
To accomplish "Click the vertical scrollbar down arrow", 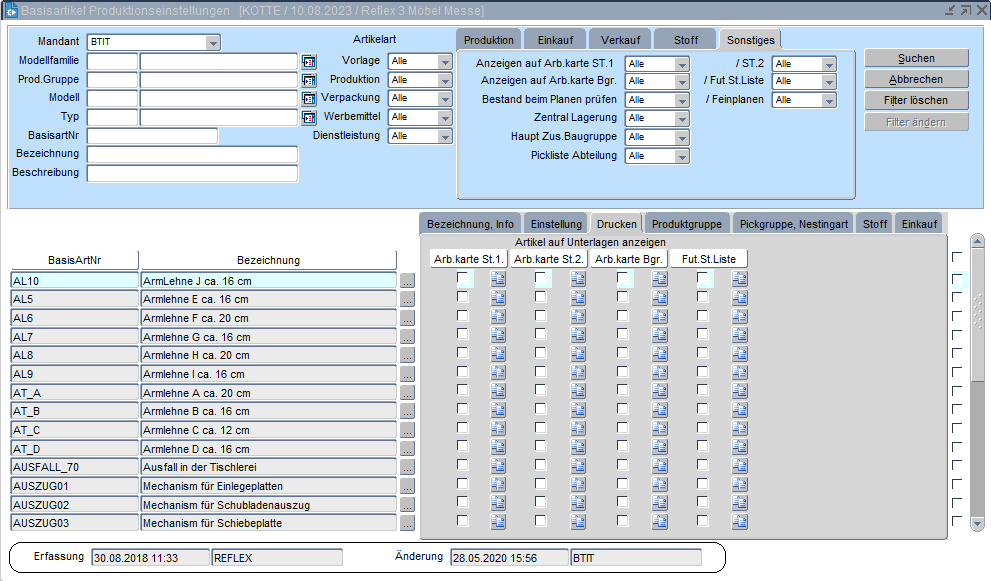I will pyautogui.click(x=978, y=523).
